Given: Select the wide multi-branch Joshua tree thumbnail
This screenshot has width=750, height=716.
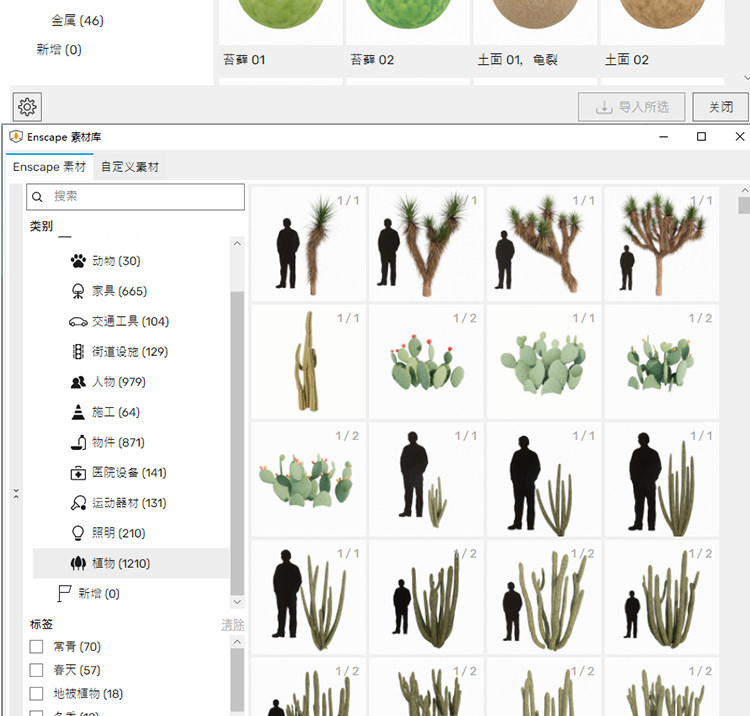Looking at the screenshot, I should 544,244.
